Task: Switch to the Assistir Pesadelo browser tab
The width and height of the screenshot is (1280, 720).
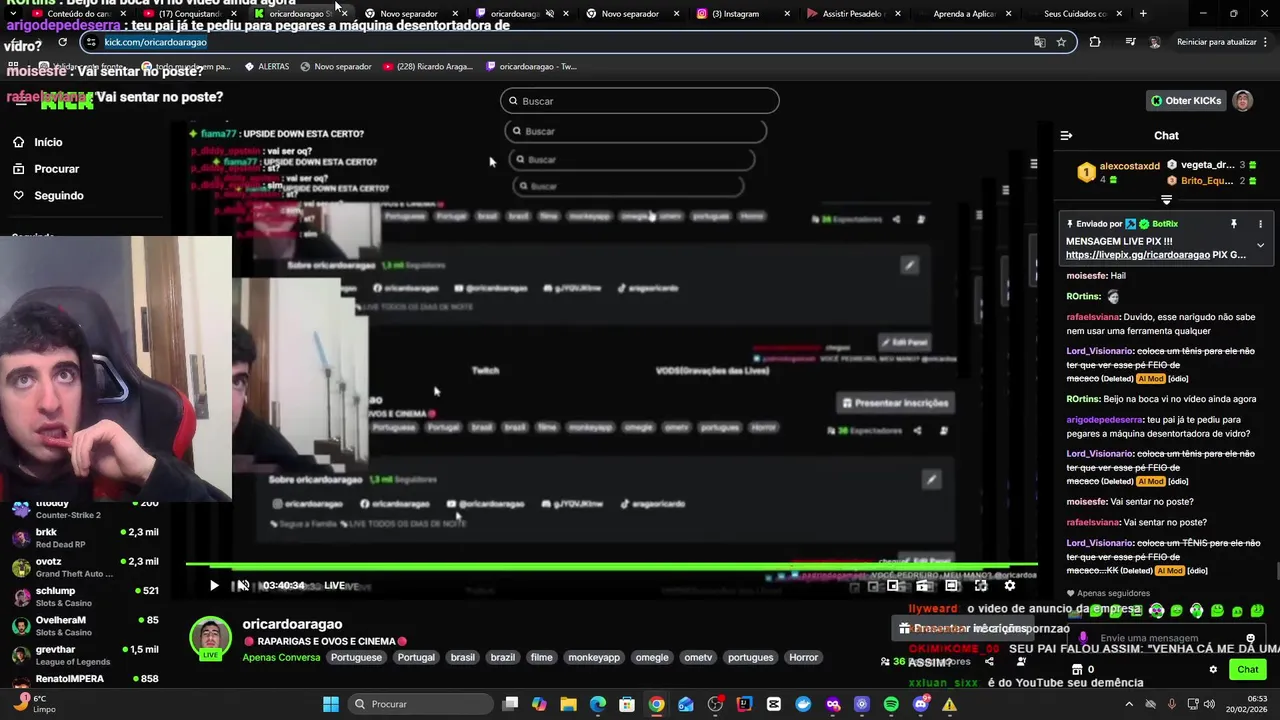Action: coord(853,14)
